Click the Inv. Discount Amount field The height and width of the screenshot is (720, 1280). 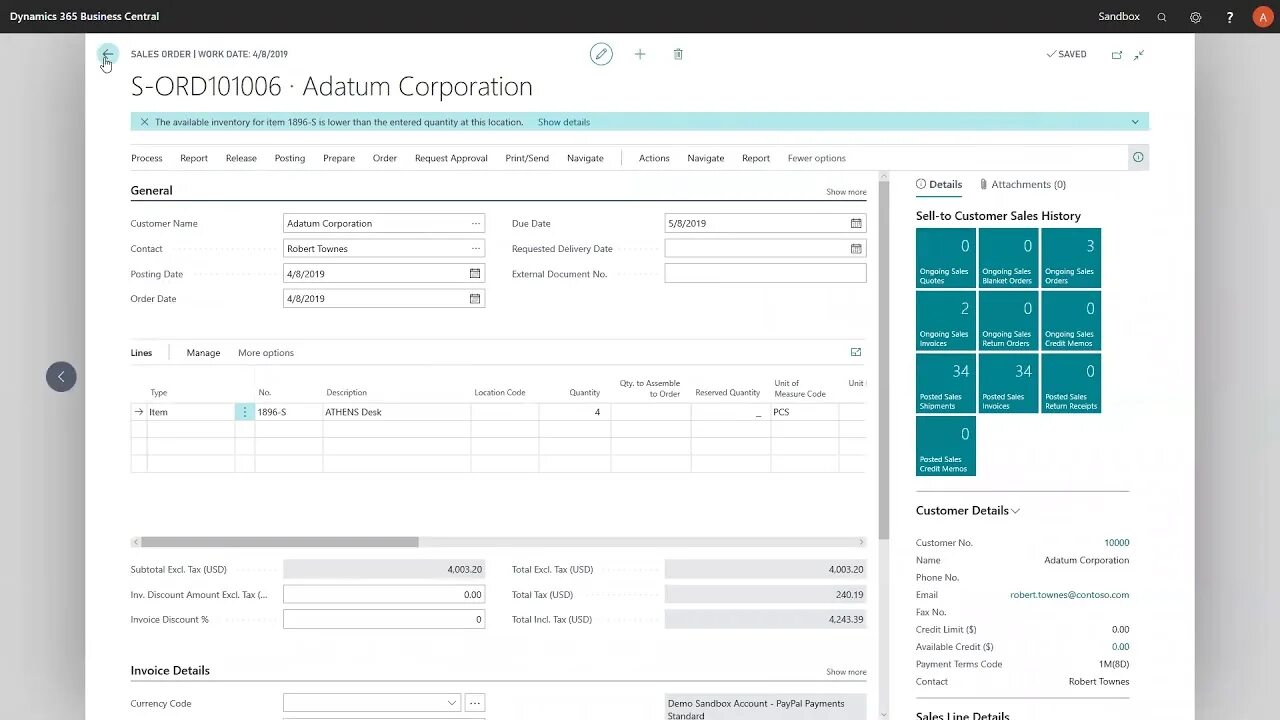[x=384, y=595]
